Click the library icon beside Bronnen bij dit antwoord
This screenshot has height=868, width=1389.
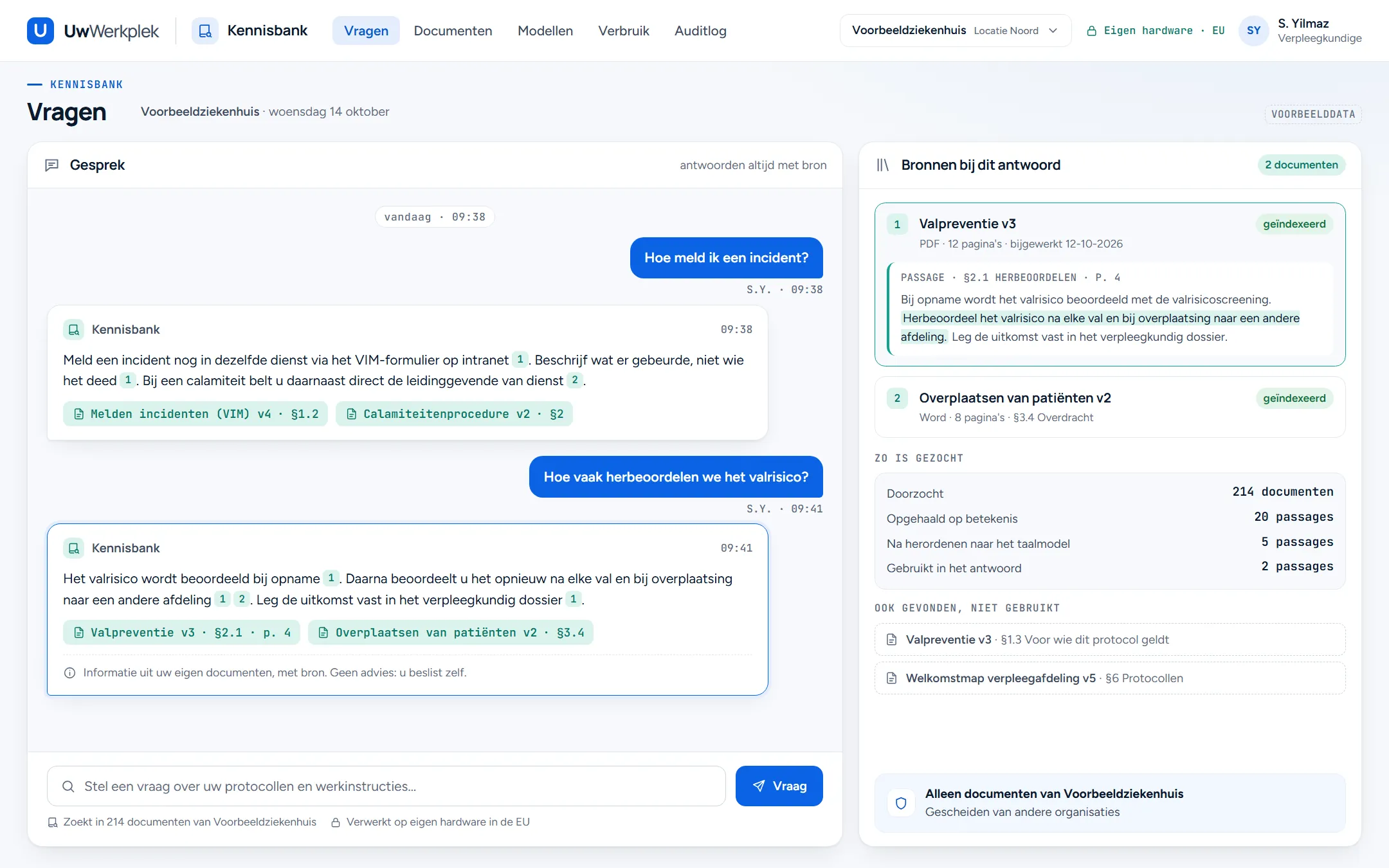point(883,165)
